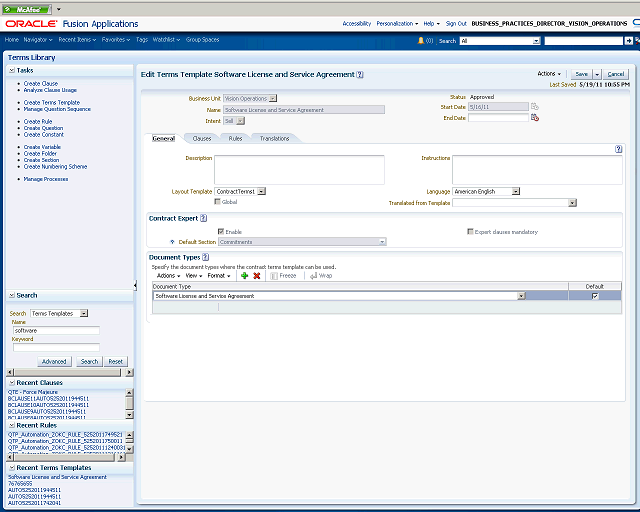Open the Create Clause task link
The image size is (640, 512).
point(41,83)
